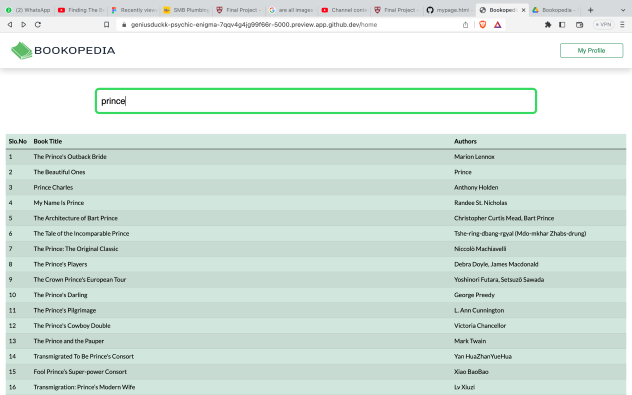Switch to the Recently viewed Figma tab
The width and height of the screenshot is (632, 395).
click(134, 10)
